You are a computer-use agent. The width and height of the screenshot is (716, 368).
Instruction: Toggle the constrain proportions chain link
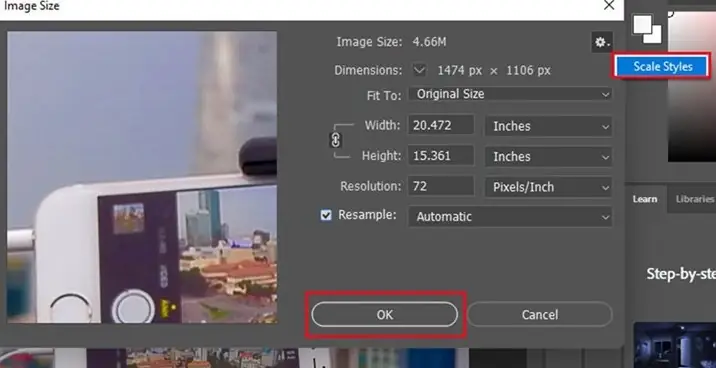(x=336, y=141)
